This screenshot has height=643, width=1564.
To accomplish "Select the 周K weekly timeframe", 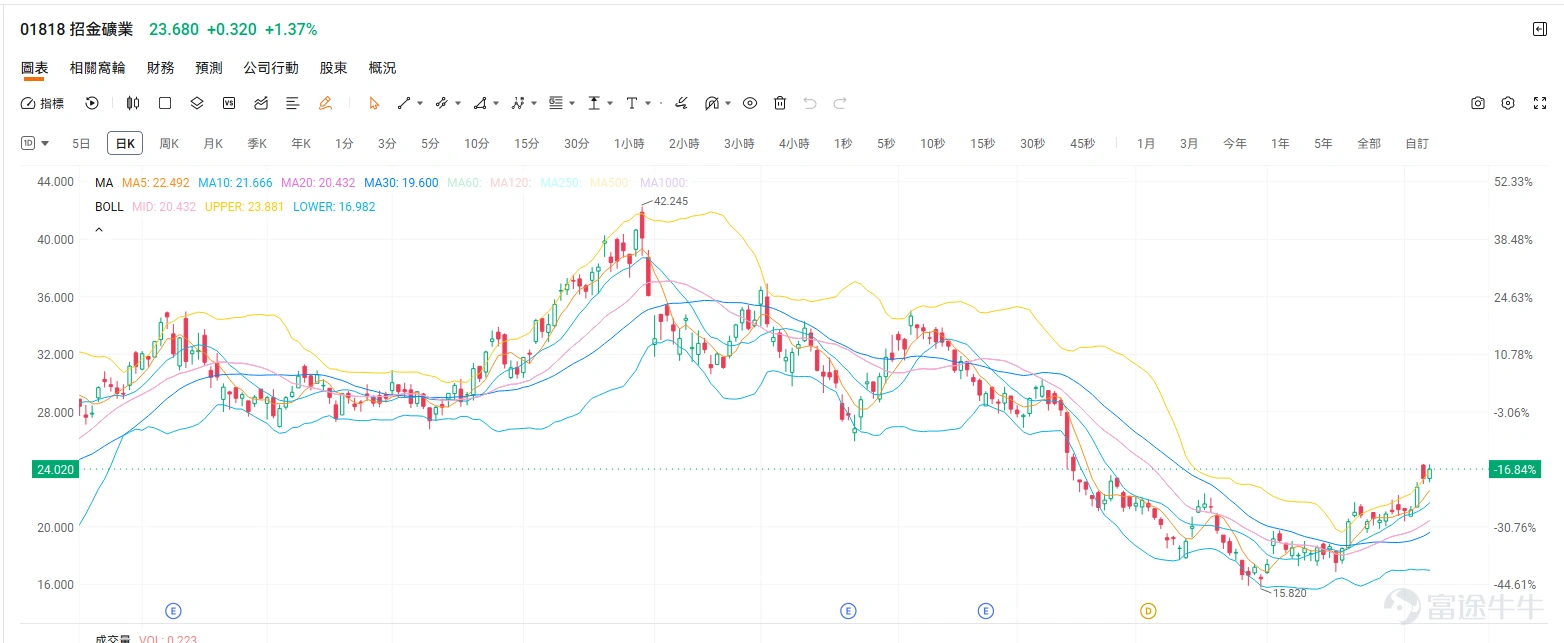I will 169,143.
